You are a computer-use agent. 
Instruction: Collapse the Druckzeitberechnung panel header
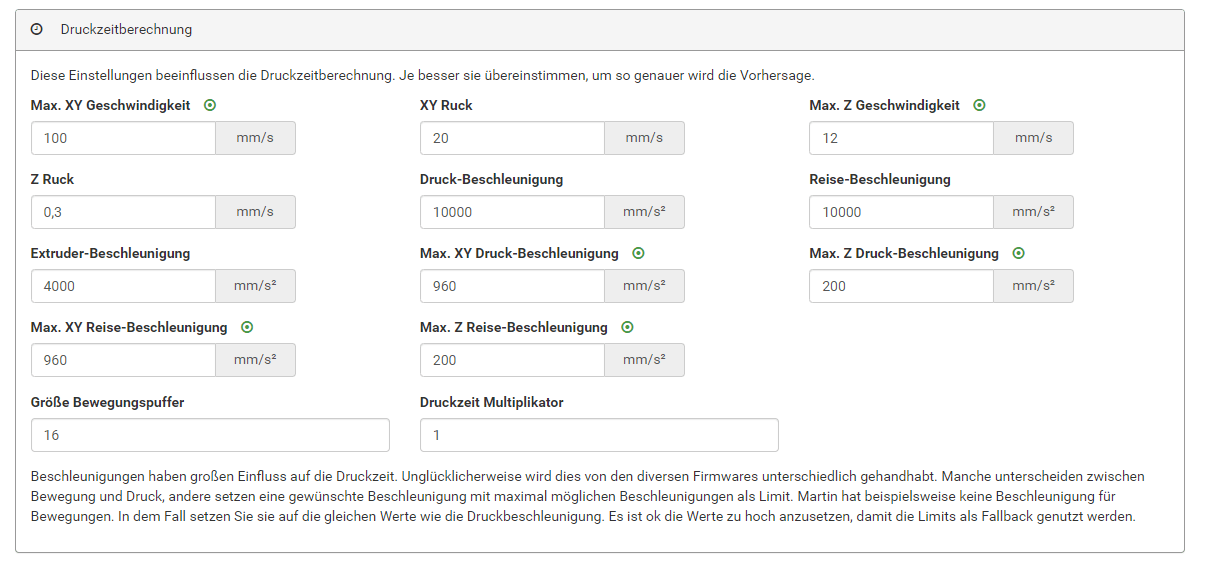[x=600, y=30]
